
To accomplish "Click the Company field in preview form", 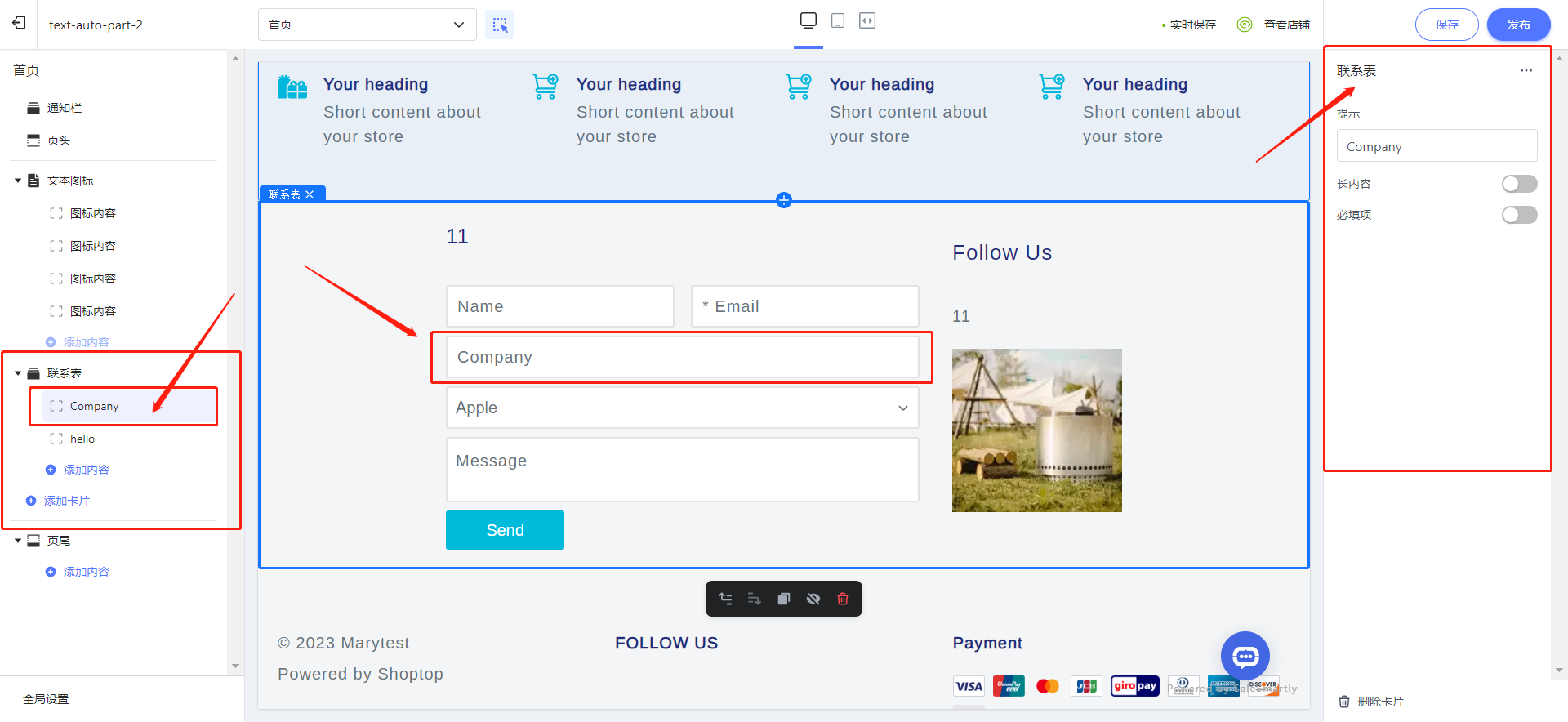I will (683, 357).
